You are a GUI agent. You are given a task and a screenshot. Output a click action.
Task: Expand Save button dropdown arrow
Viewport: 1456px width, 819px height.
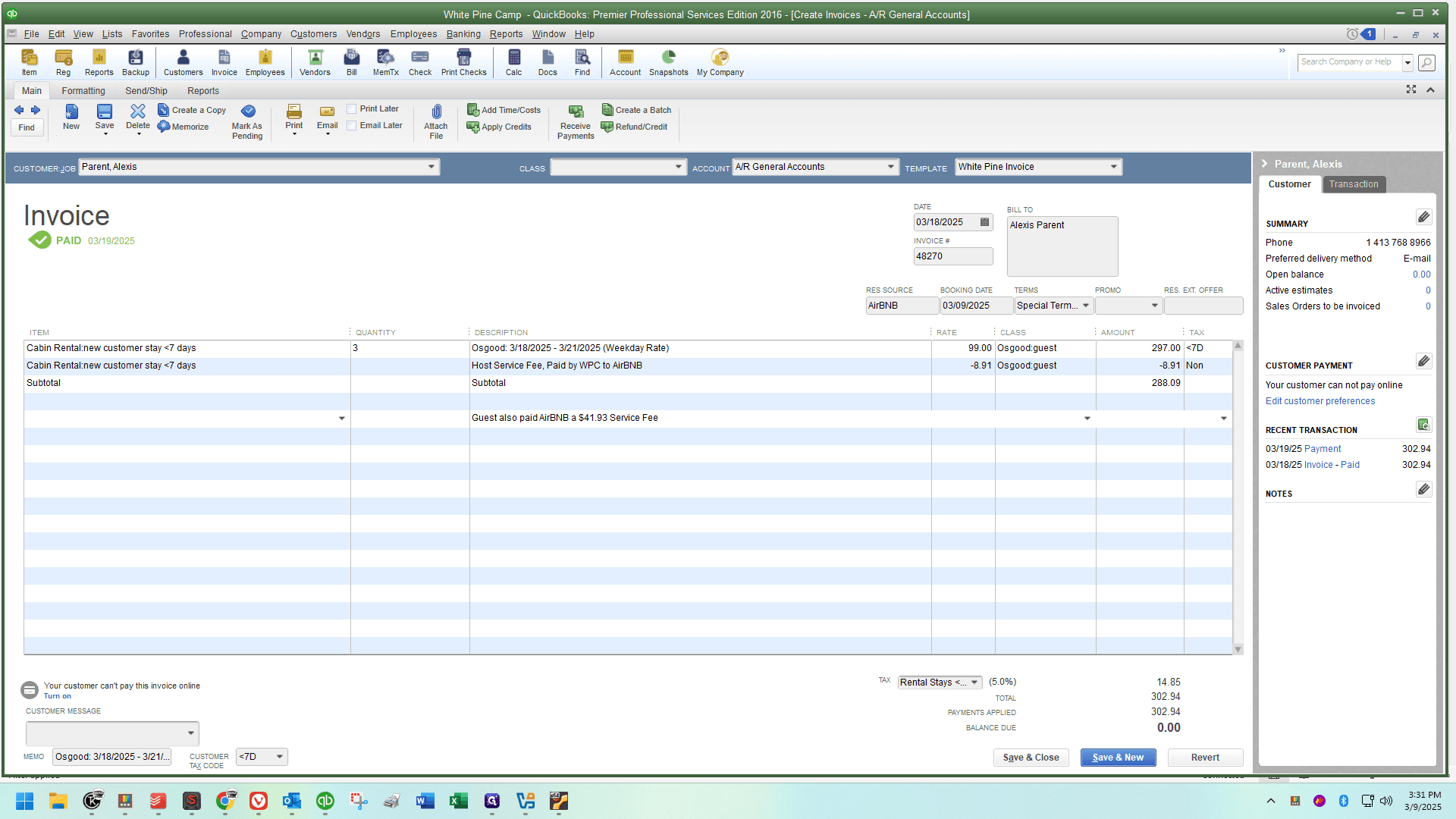click(105, 134)
